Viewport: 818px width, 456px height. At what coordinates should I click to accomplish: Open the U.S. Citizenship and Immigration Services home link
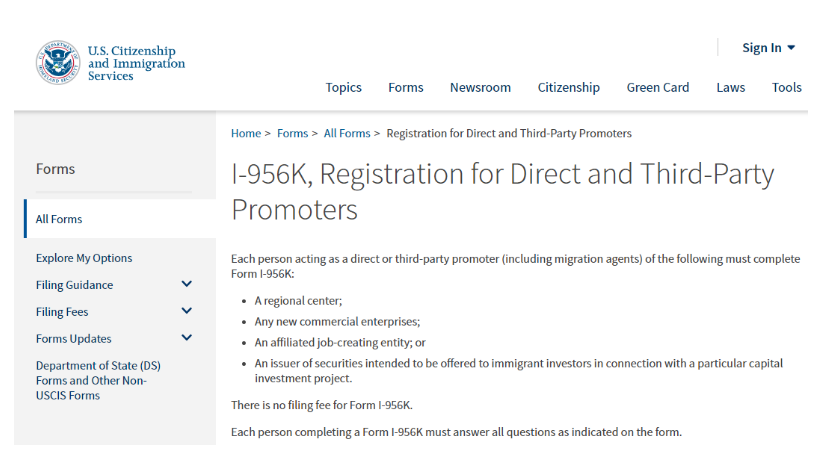click(136, 63)
